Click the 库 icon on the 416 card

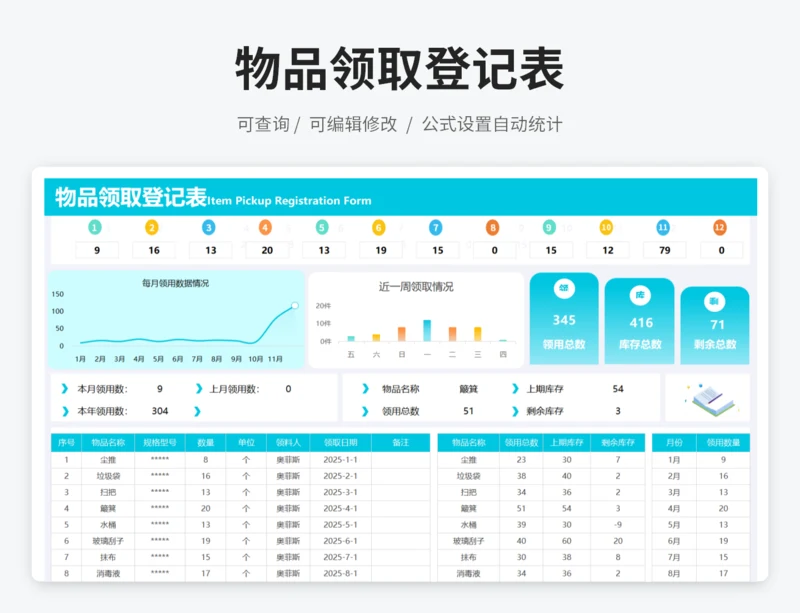[x=640, y=295]
